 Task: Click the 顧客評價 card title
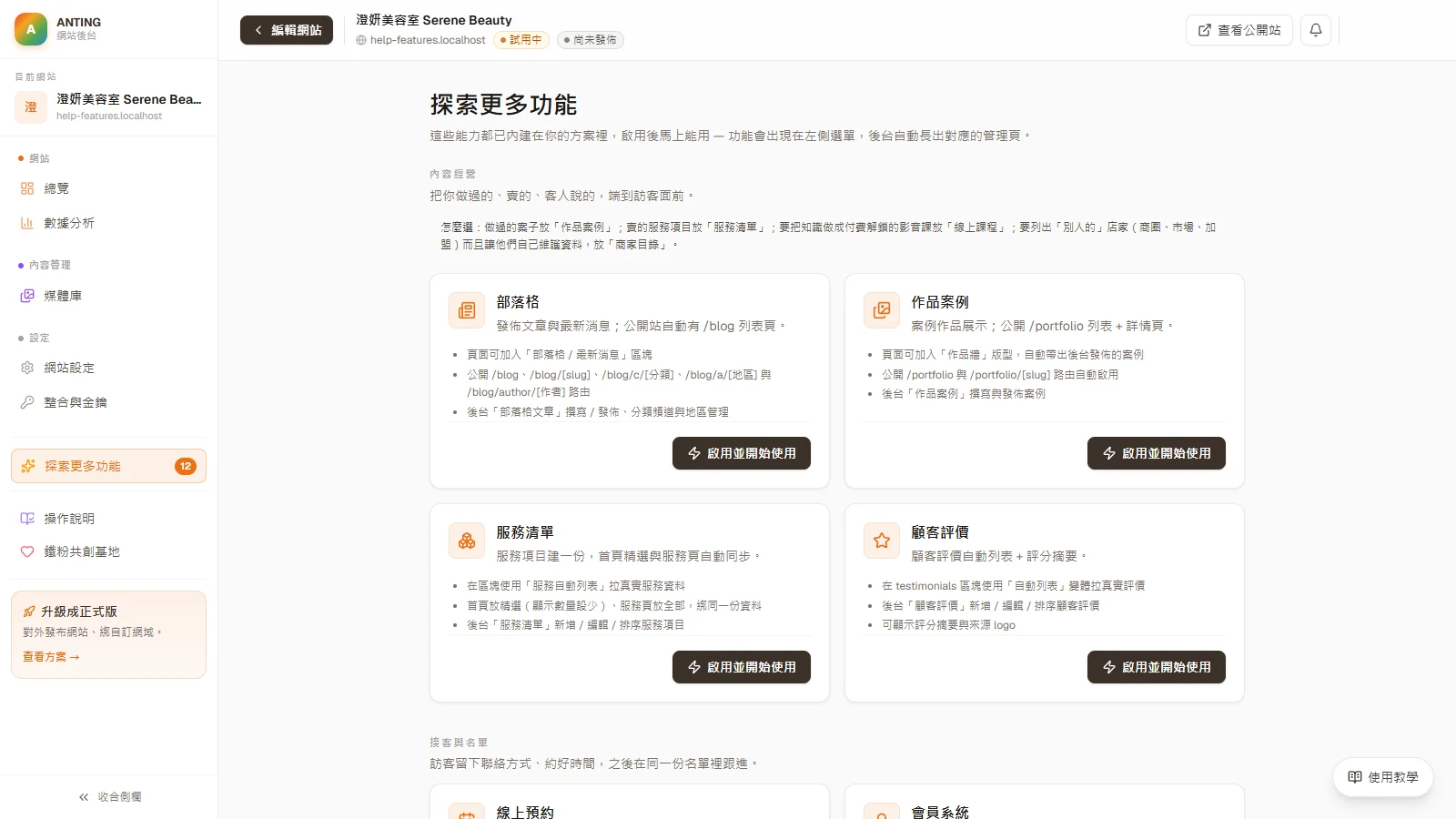(x=940, y=532)
